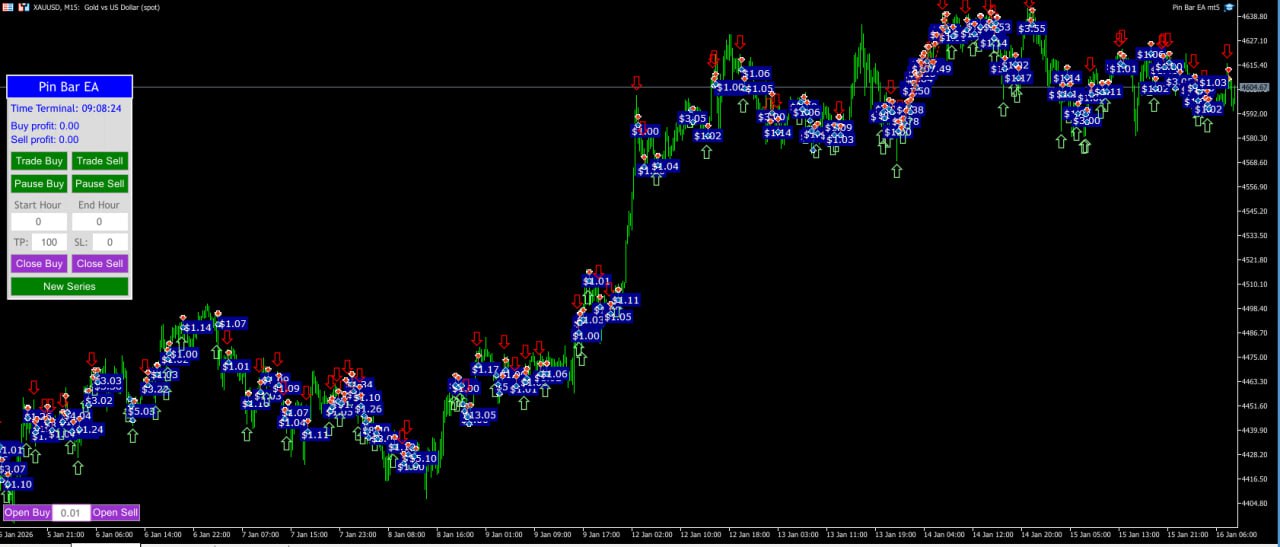Viewport: 1280px width, 547px height.
Task: Click the XAUUSD chart icon in title bar
Action: (x=8, y=7)
